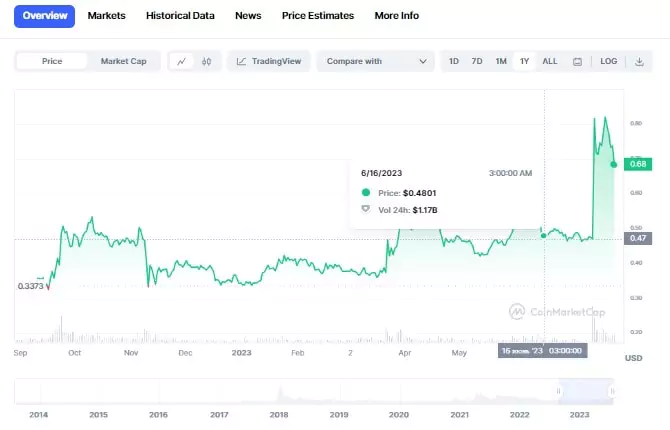Expand the Compare with dropdown

point(375,61)
